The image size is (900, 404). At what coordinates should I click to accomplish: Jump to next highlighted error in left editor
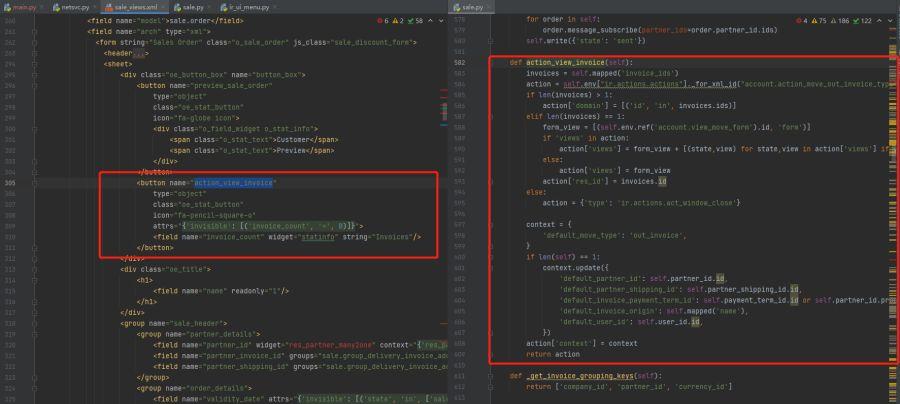pyautogui.click(x=441, y=21)
